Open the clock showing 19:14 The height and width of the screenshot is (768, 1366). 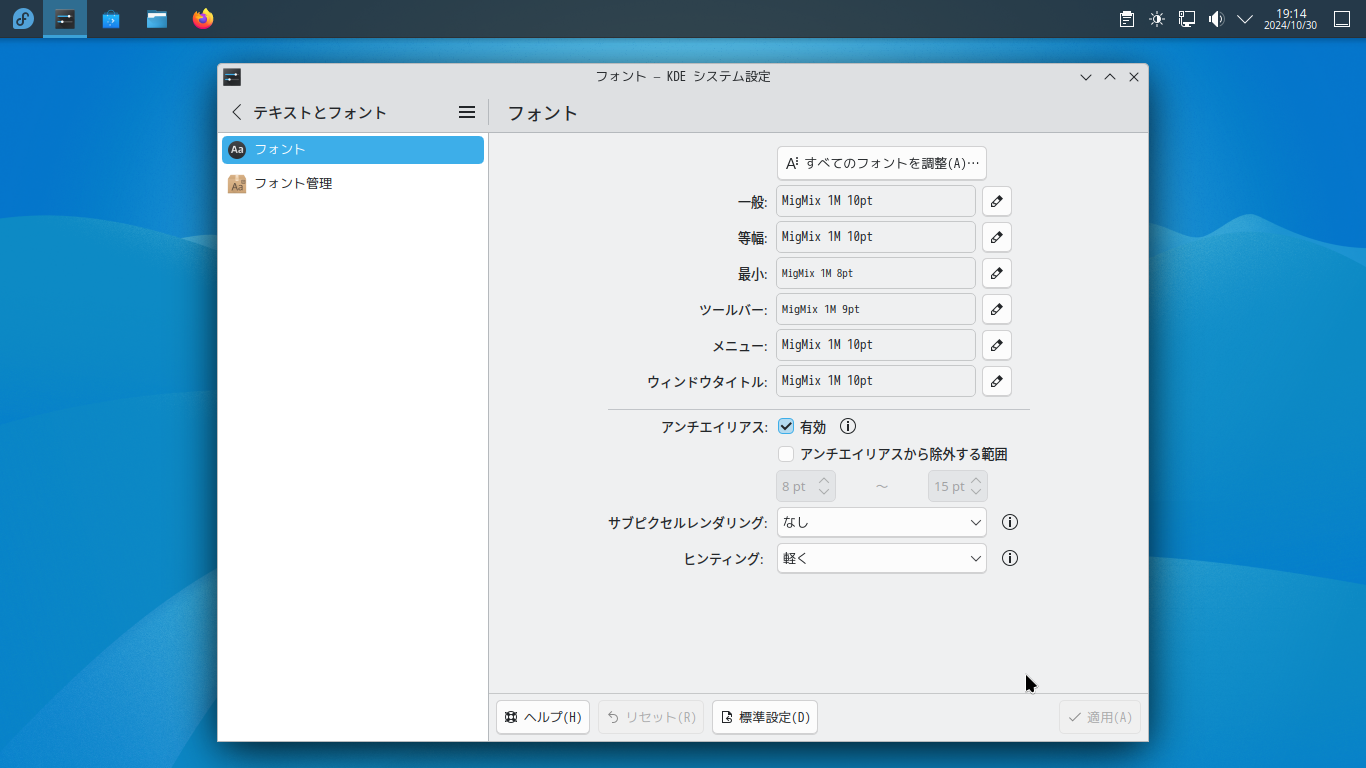tap(1290, 19)
